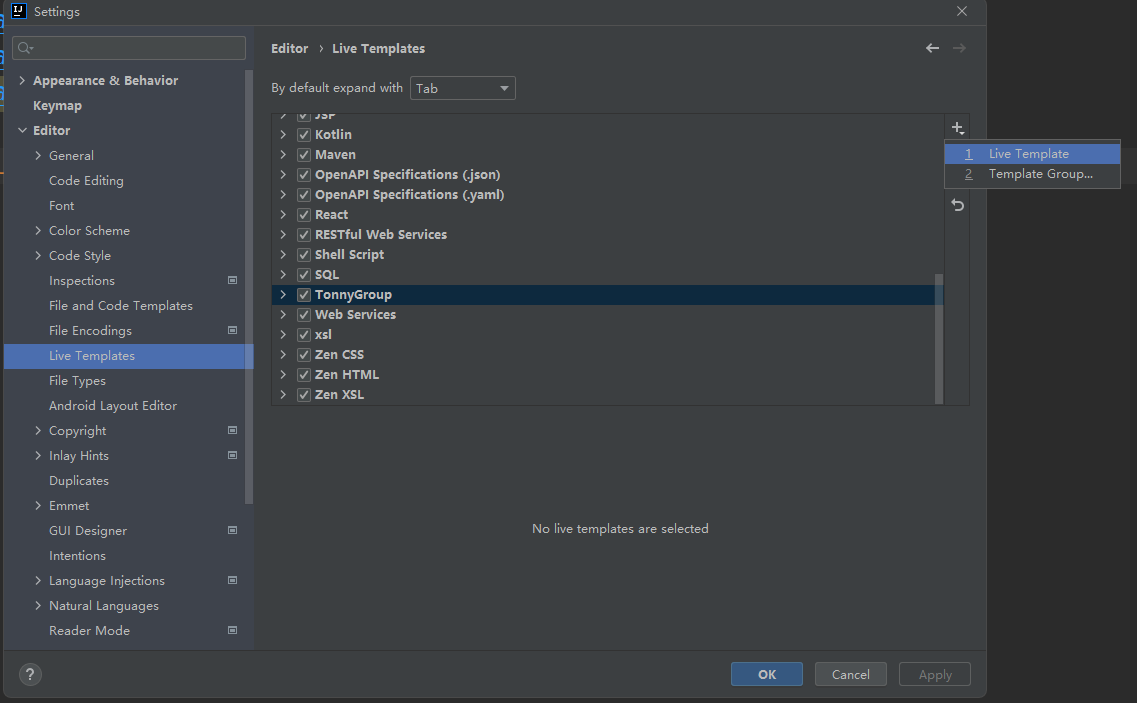The height and width of the screenshot is (703, 1137).
Task: Toggle the OpenAPI Specifications (.json) checkbox
Action: click(x=304, y=175)
